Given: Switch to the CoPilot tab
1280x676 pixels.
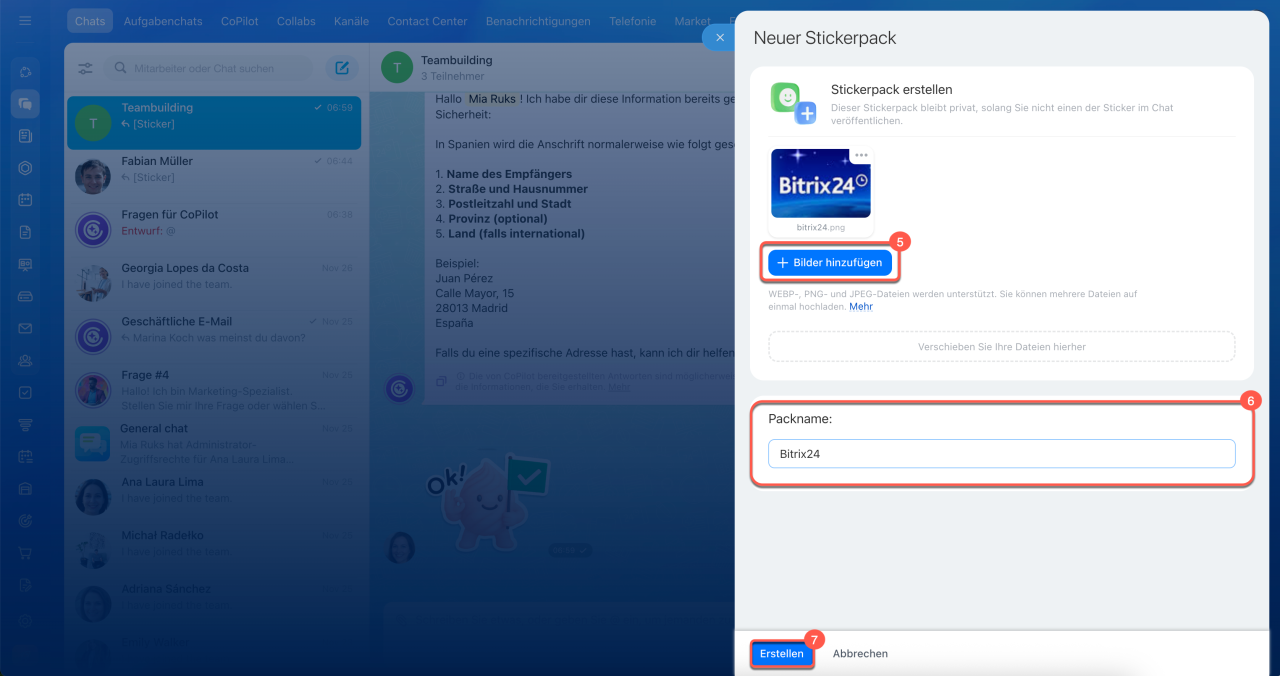Looking at the screenshot, I should 240,21.
